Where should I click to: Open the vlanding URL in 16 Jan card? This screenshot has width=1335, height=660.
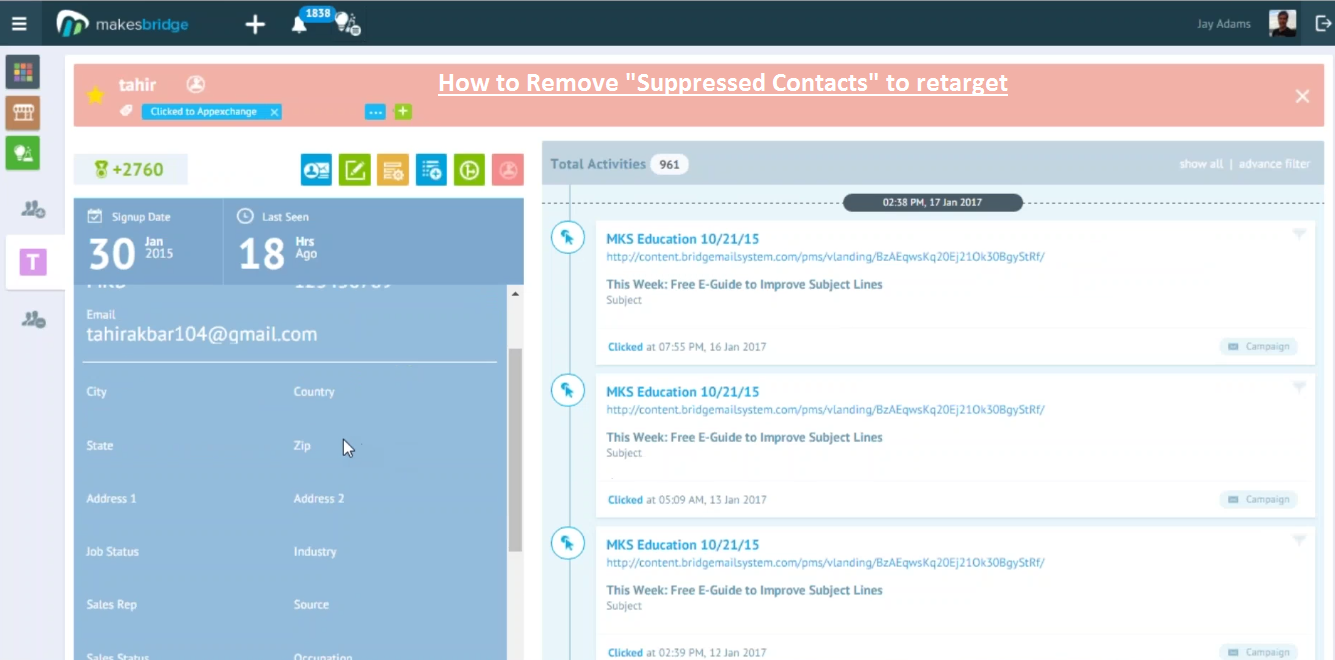point(825,257)
